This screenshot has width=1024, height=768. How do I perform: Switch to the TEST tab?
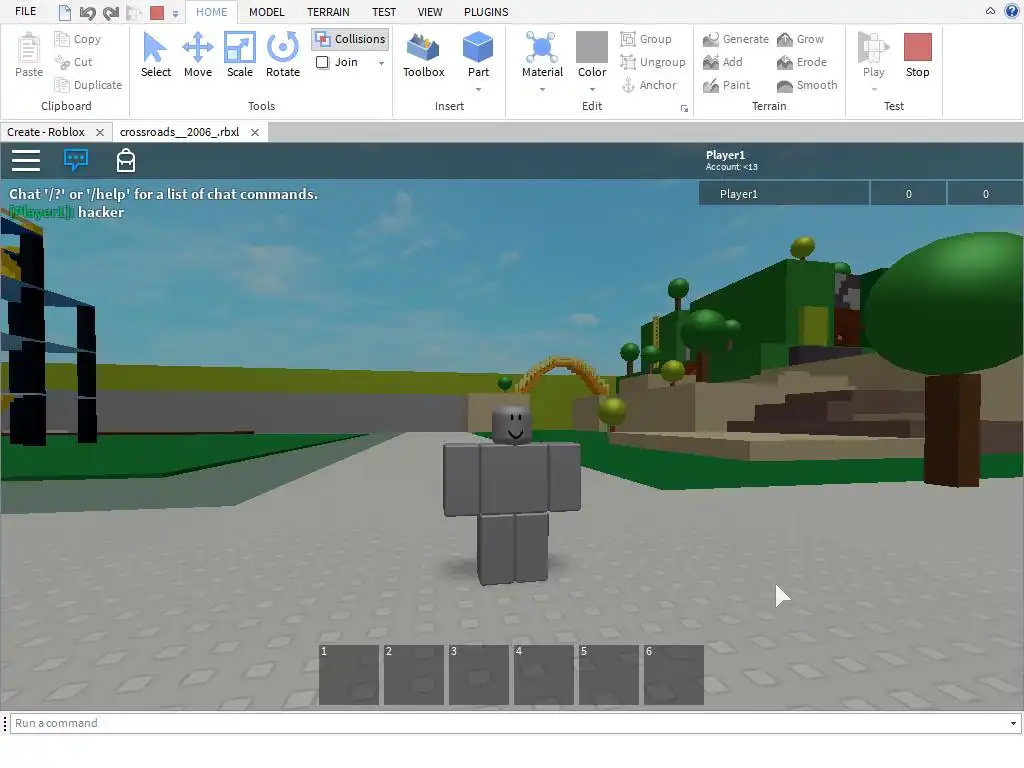point(384,12)
